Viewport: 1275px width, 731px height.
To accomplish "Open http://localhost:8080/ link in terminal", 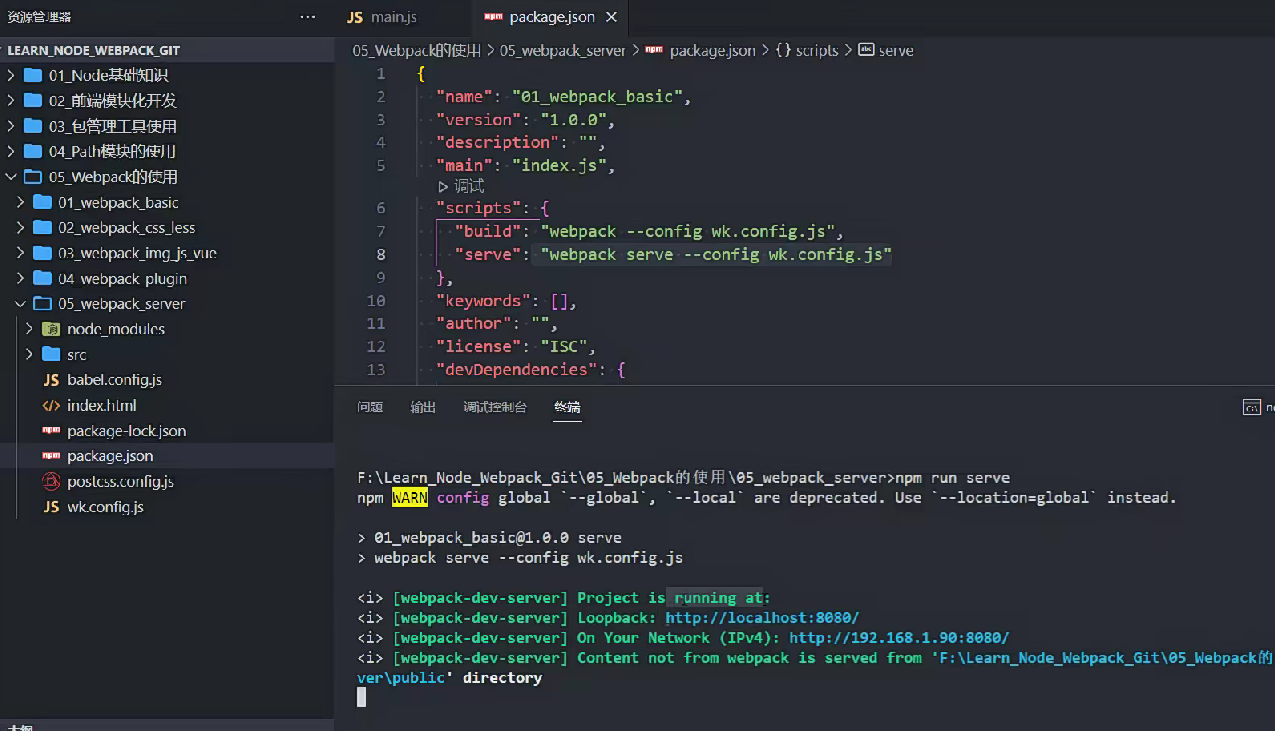I will (762, 618).
